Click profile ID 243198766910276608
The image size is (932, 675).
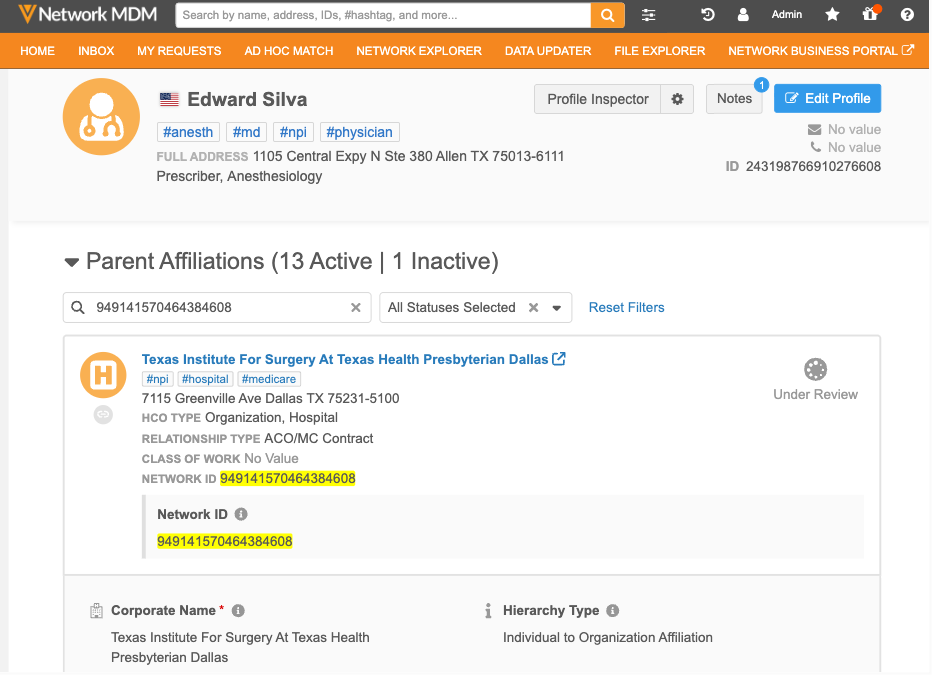pyautogui.click(x=813, y=166)
